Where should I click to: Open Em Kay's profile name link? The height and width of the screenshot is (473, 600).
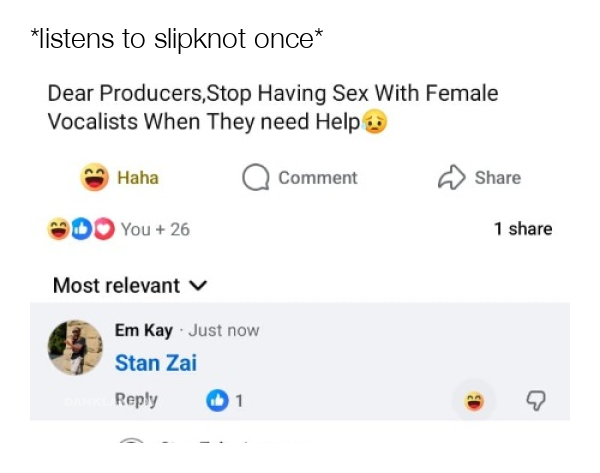(143, 331)
